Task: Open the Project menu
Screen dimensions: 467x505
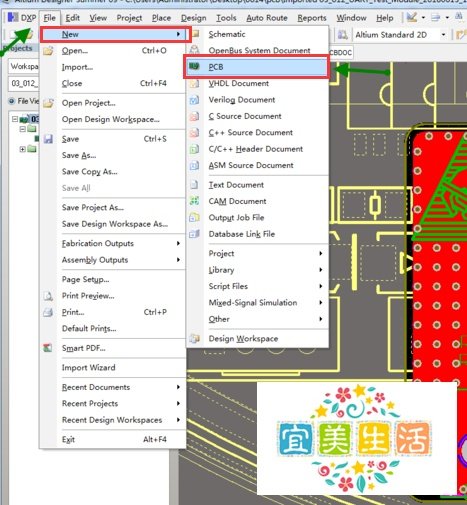Action: (x=129, y=18)
